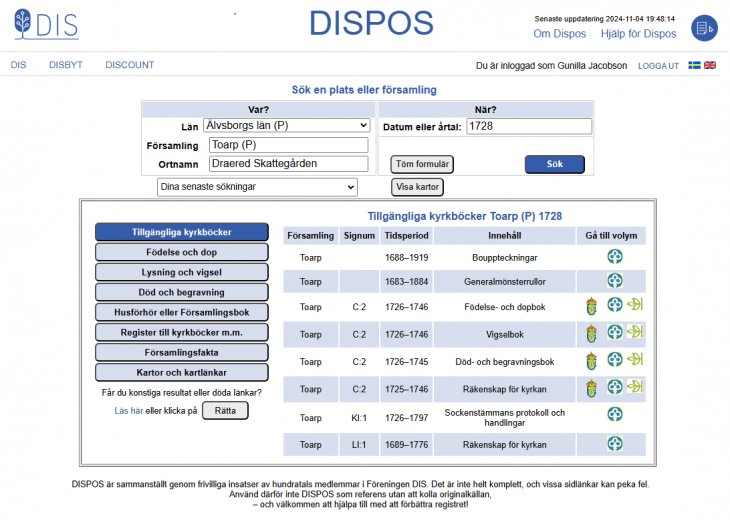Screen dimensions: 730x520
Task: Open the DIS menu item
Action: [18, 65]
